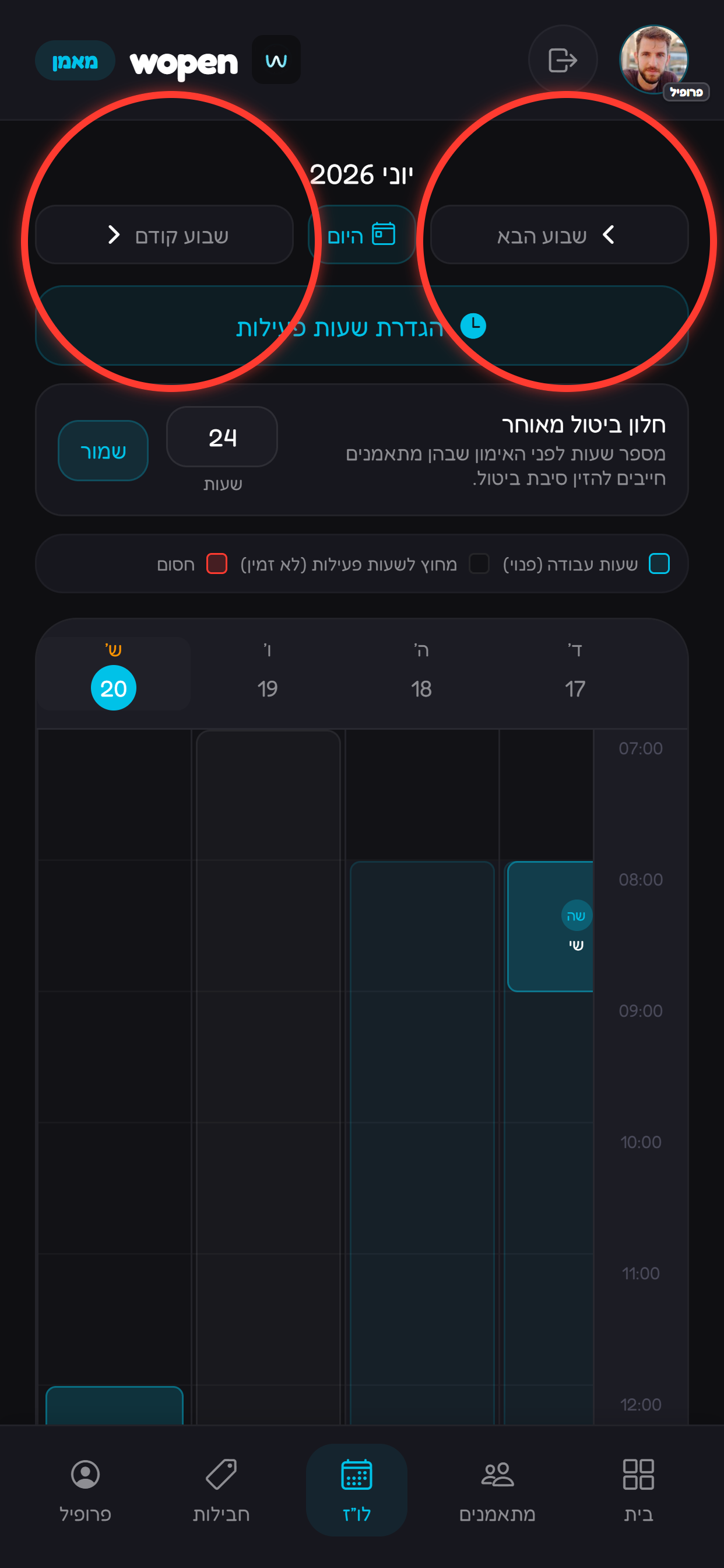Open the בית home grid icon
Image resolution: width=724 pixels, height=1568 pixels.
pyautogui.click(x=638, y=1474)
